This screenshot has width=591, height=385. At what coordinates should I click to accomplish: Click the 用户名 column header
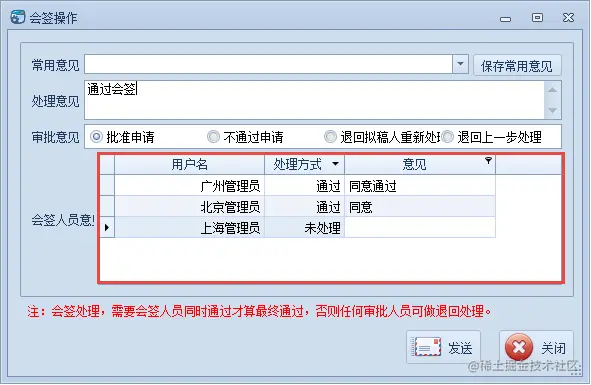(x=190, y=164)
